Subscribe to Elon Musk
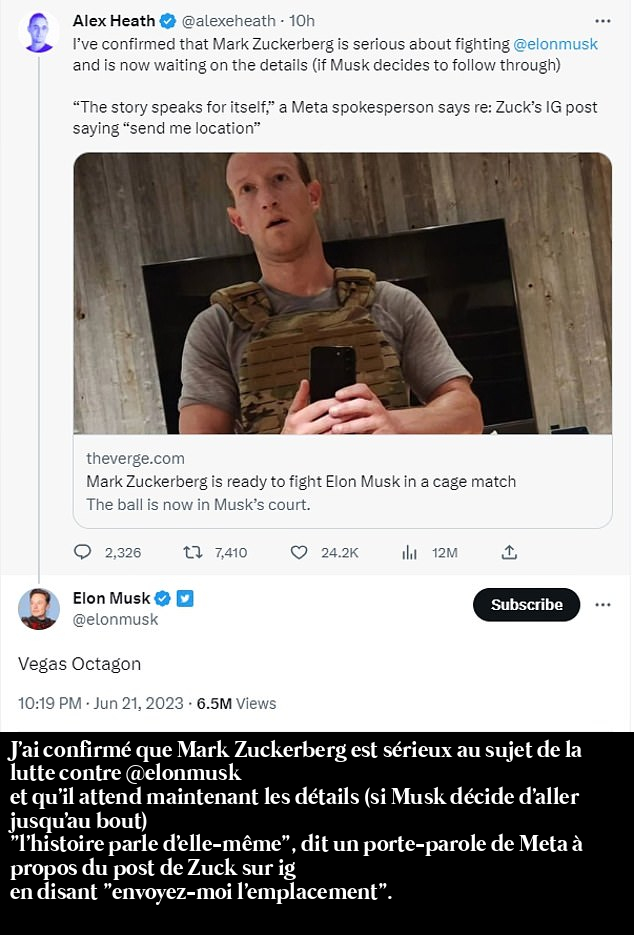 (526, 605)
